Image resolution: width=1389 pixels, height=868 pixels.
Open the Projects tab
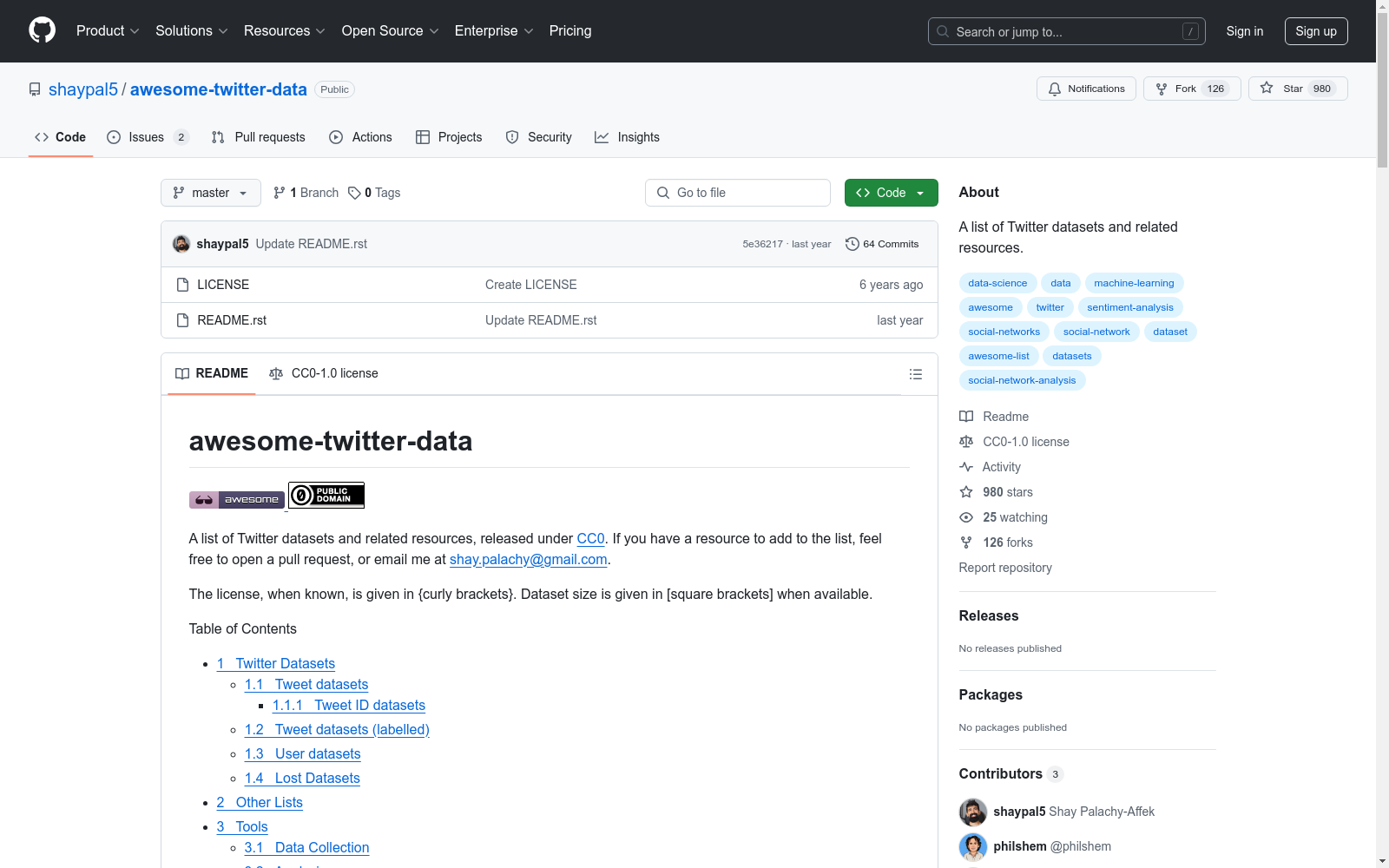click(x=449, y=137)
